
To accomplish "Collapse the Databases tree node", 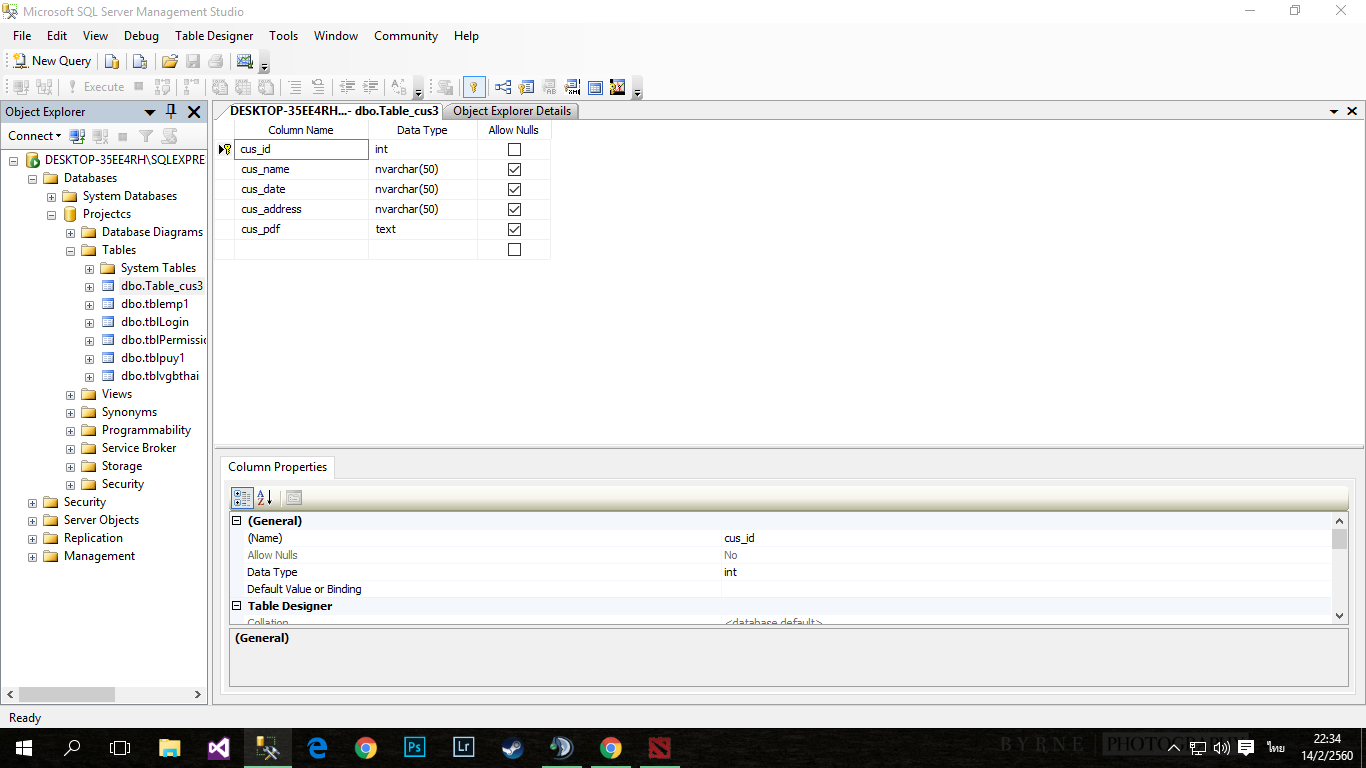I will (x=33, y=178).
